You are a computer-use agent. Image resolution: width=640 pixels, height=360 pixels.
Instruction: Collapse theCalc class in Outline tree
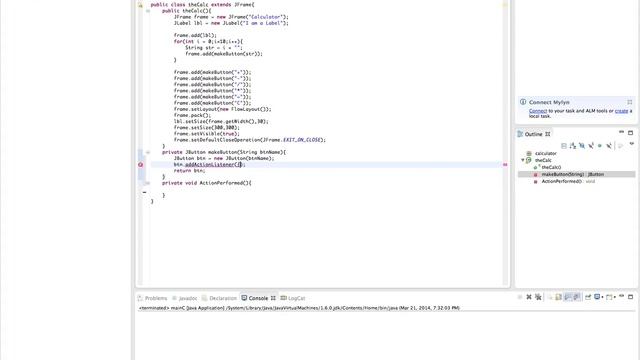tap(522, 160)
